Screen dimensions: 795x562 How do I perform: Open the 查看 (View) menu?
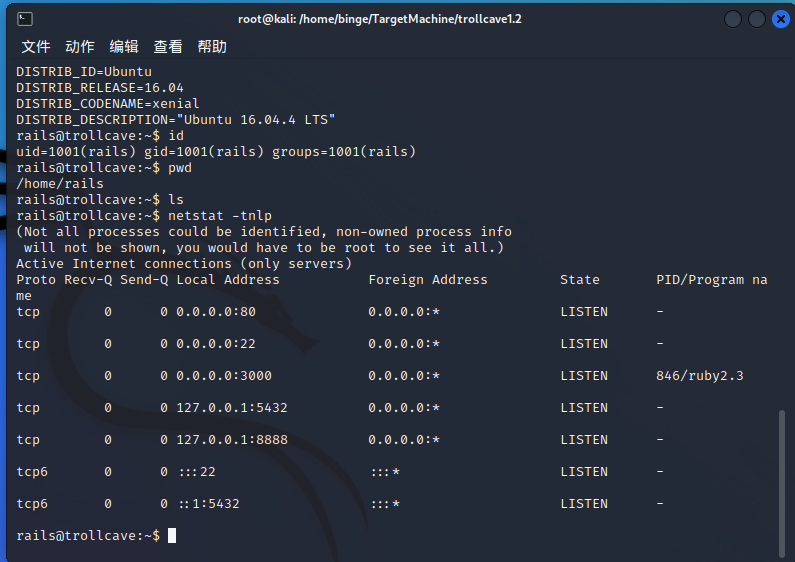[x=168, y=47]
